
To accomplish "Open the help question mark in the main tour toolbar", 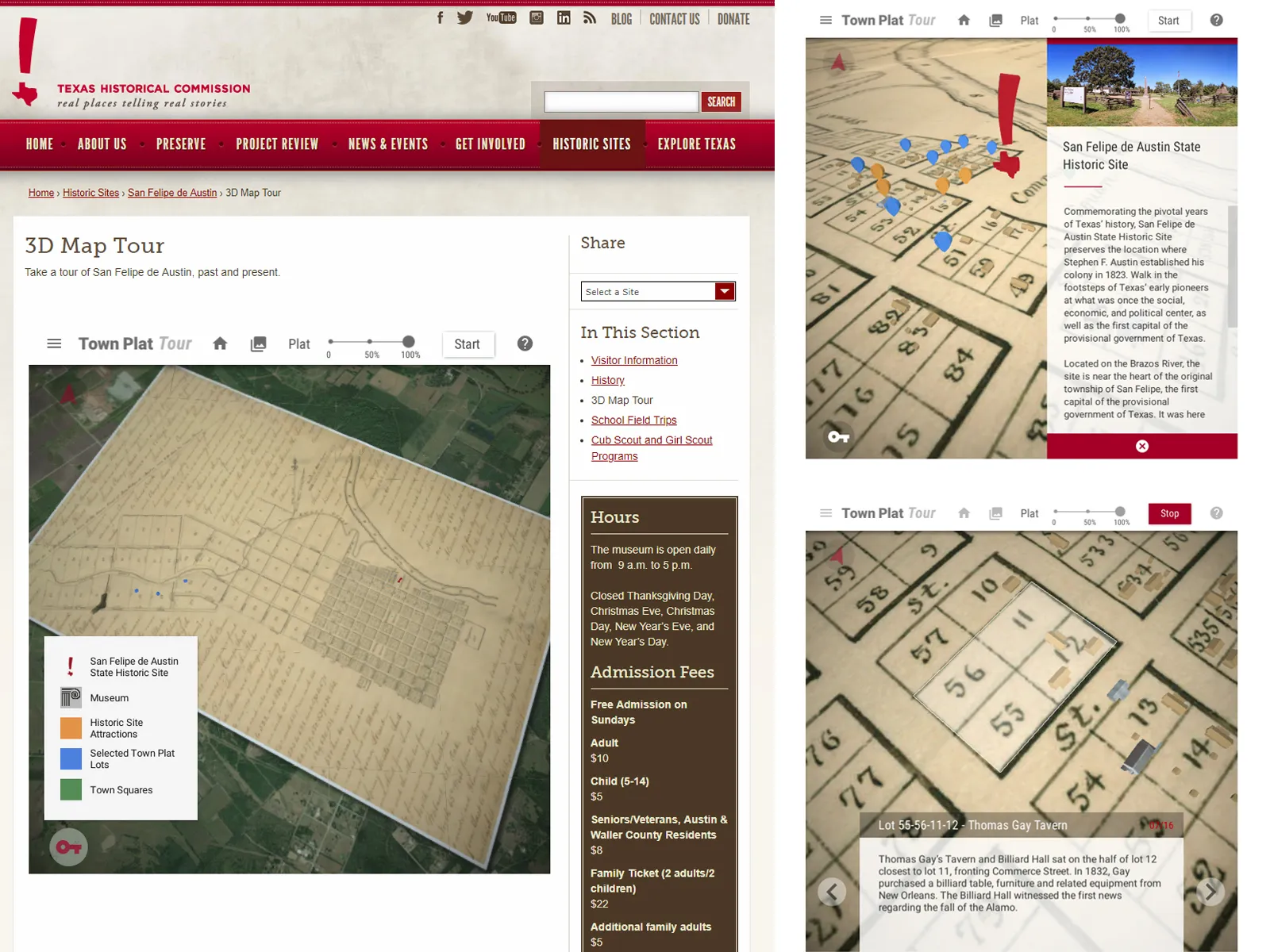I will 525,344.
